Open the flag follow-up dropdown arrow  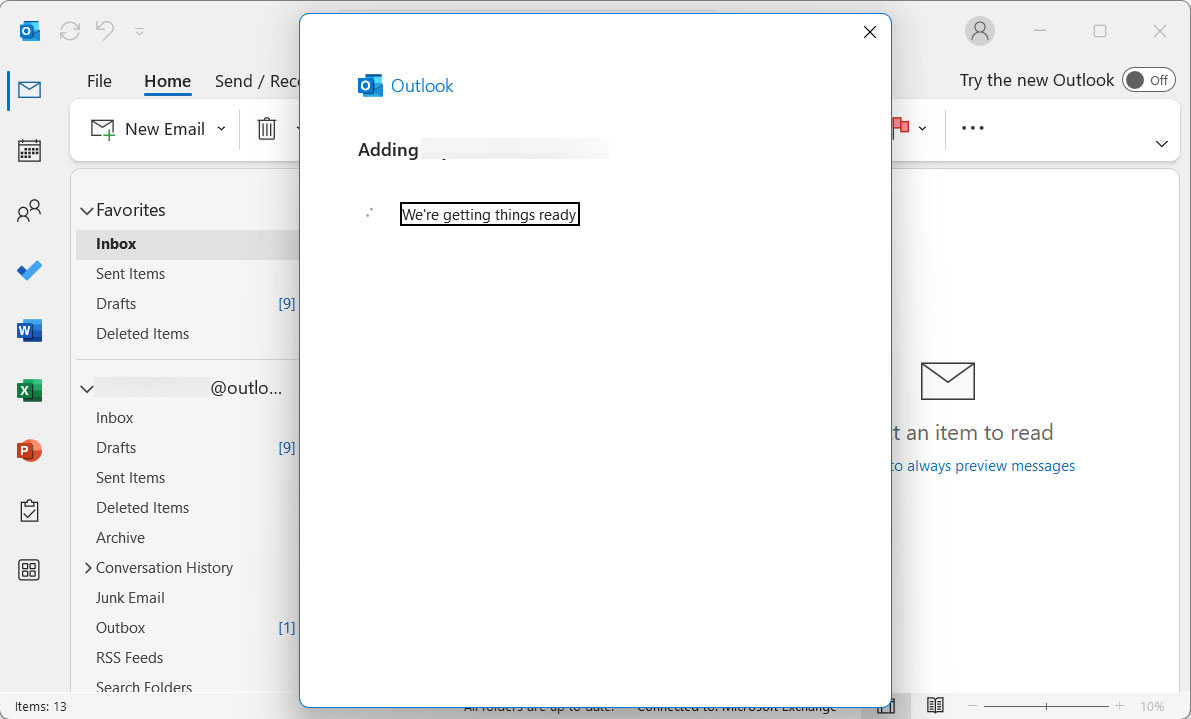[x=922, y=128]
